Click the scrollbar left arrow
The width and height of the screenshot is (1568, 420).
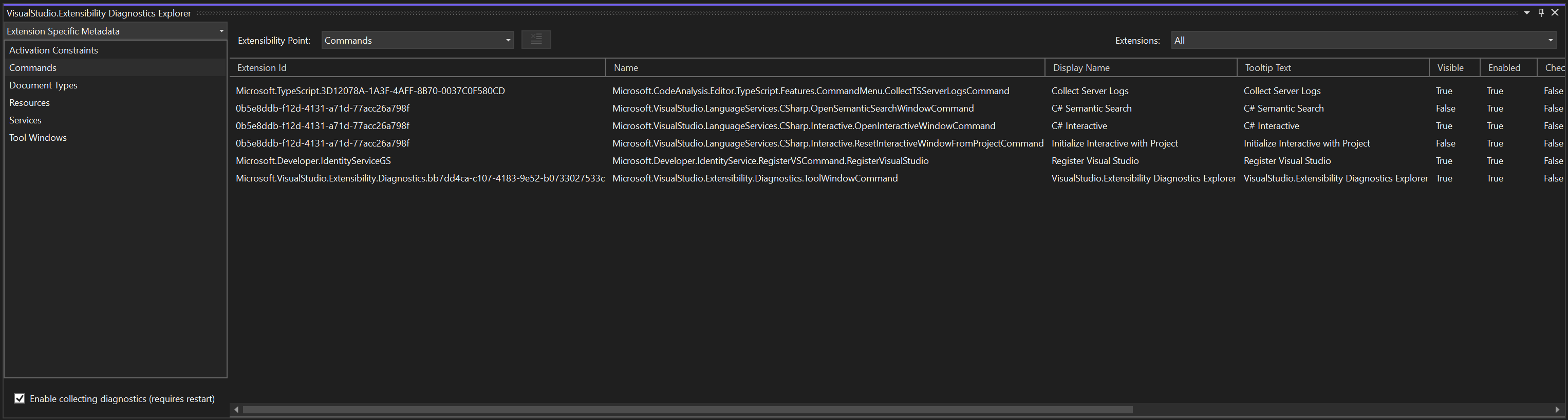(236, 410)
